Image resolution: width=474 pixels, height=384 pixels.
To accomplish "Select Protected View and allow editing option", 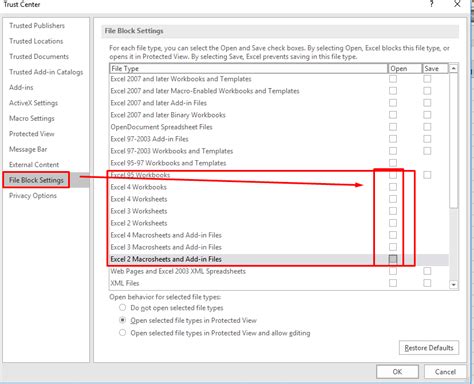I will [123, 333].
